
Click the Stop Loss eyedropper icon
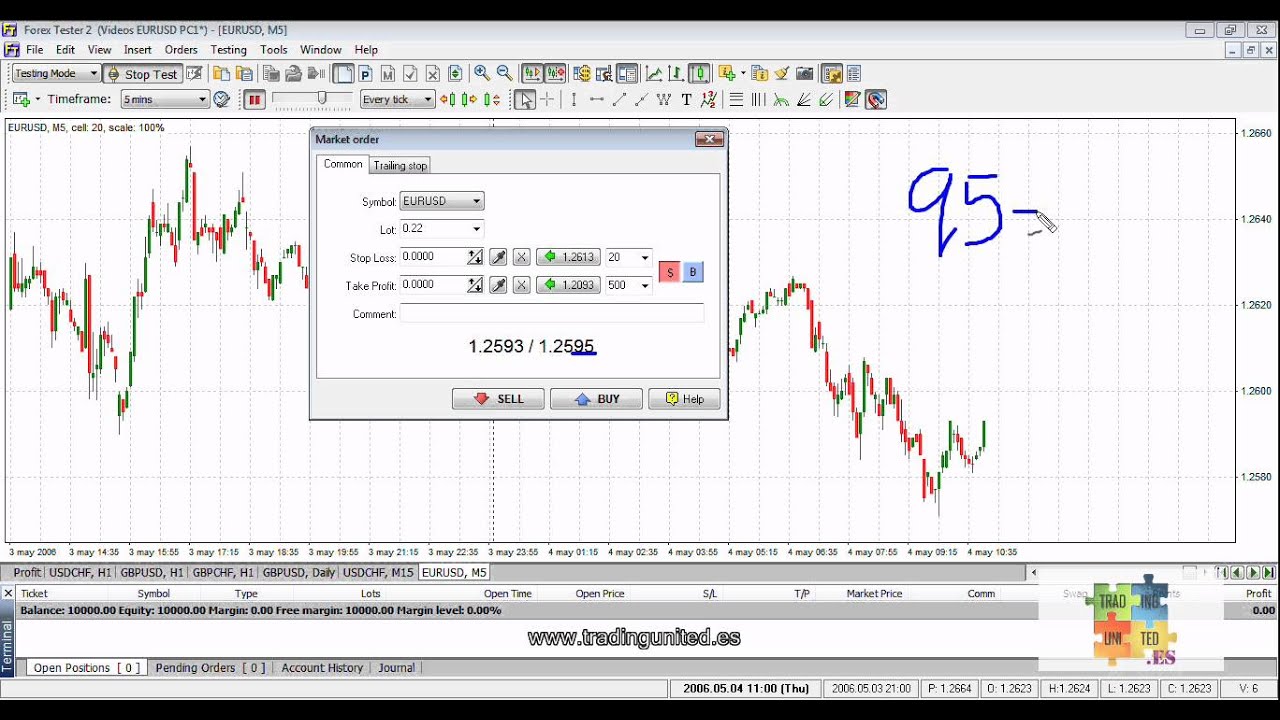498,257
